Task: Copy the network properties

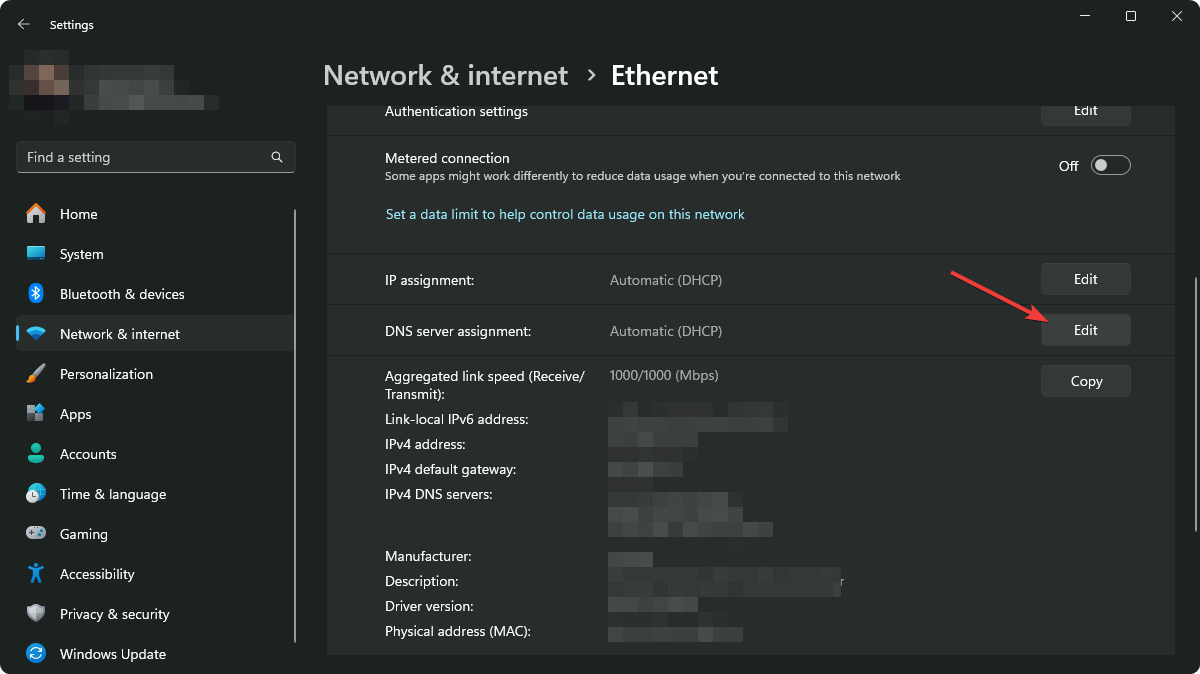Action: pyautogui.click(x=1086, y=381)
